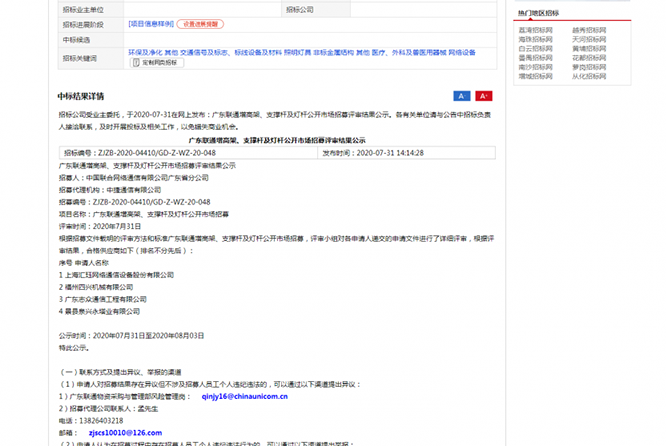Open 花都招标网 region link
This screenshot has width=666, height=446.
coord(589,58)
